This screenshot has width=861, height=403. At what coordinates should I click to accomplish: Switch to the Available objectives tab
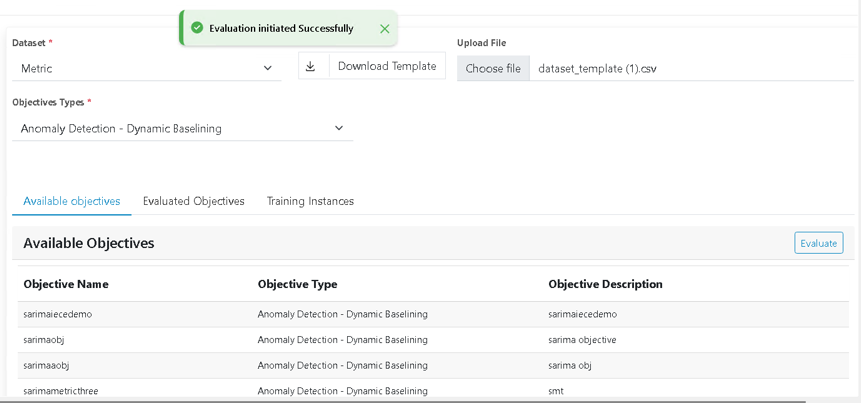[71, 201]
